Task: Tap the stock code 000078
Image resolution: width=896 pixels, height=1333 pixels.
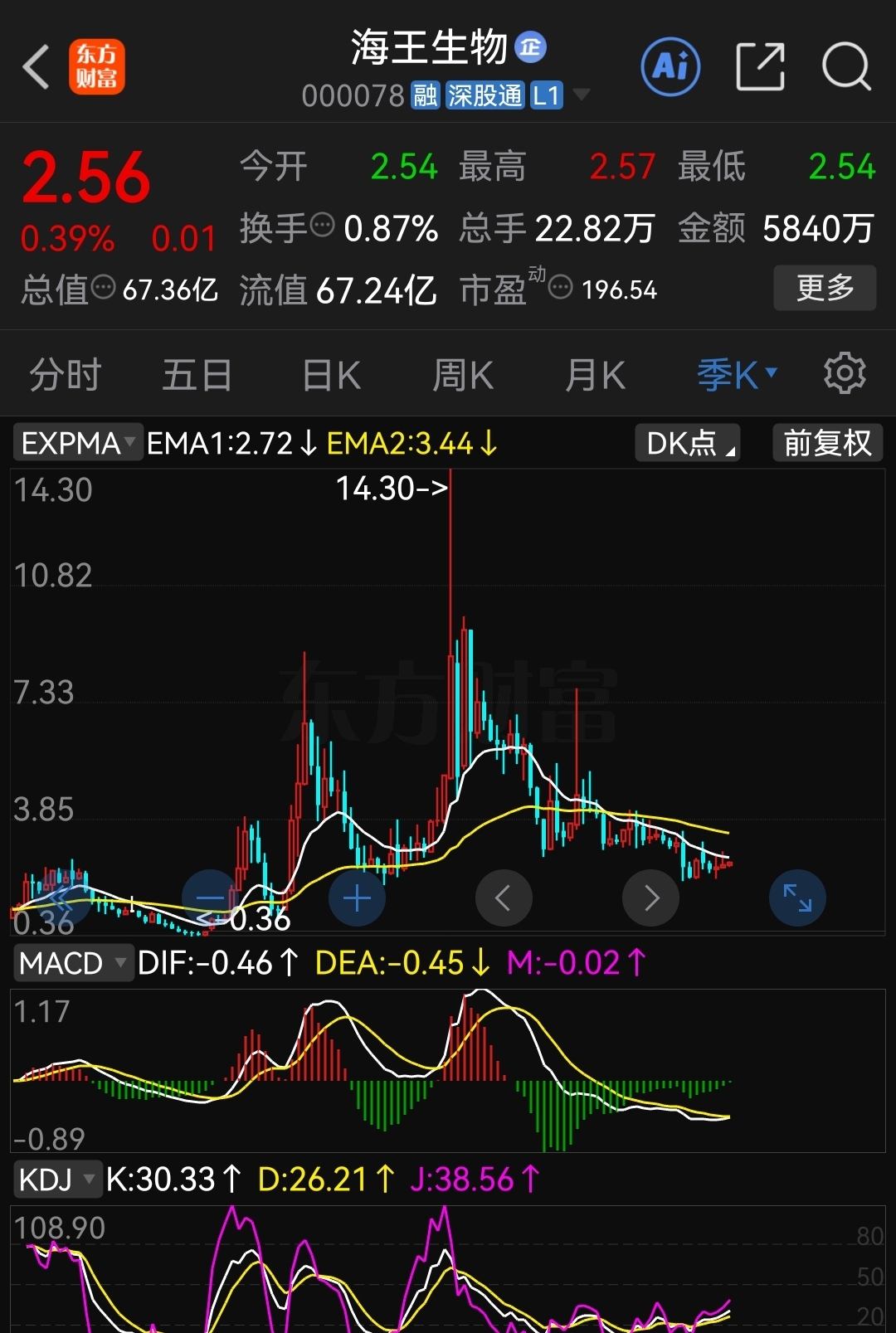Action: 353,95
